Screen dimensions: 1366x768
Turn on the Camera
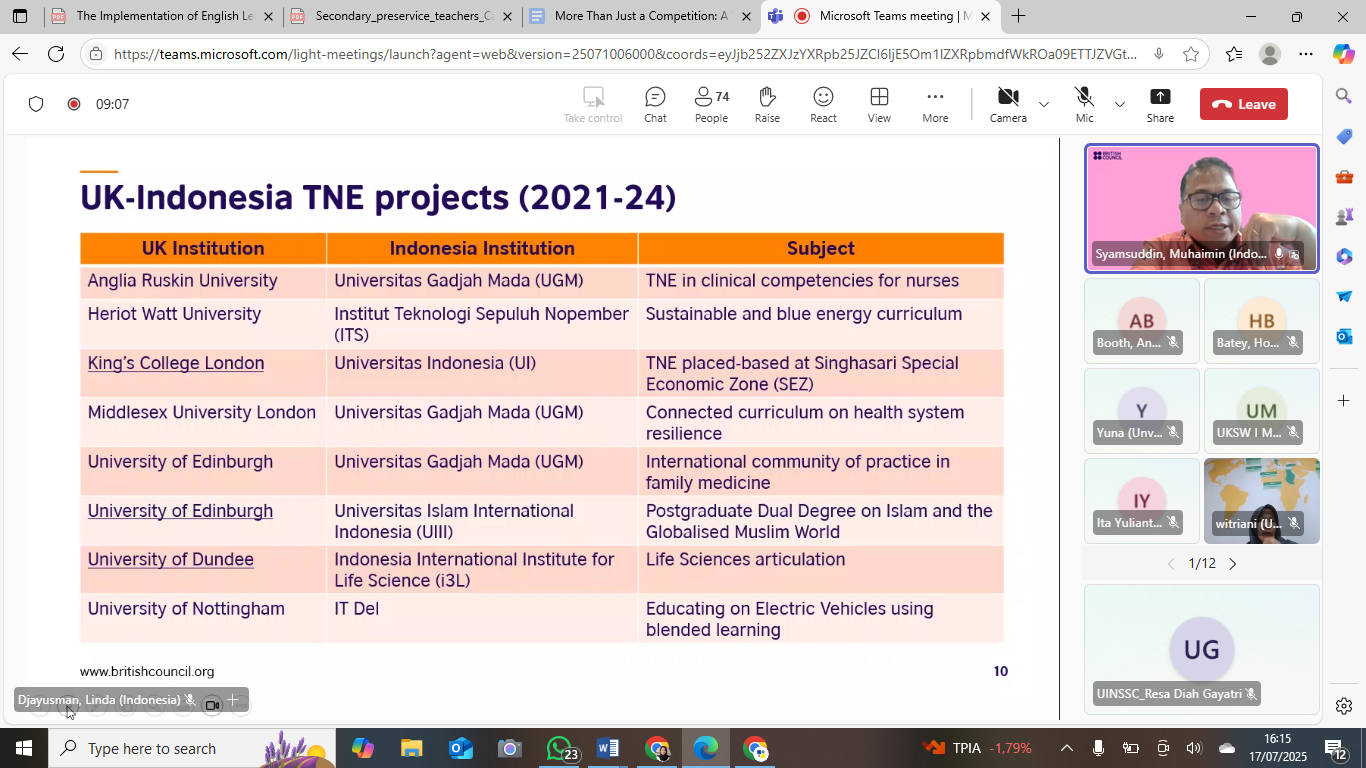(x=1008, y=105)
